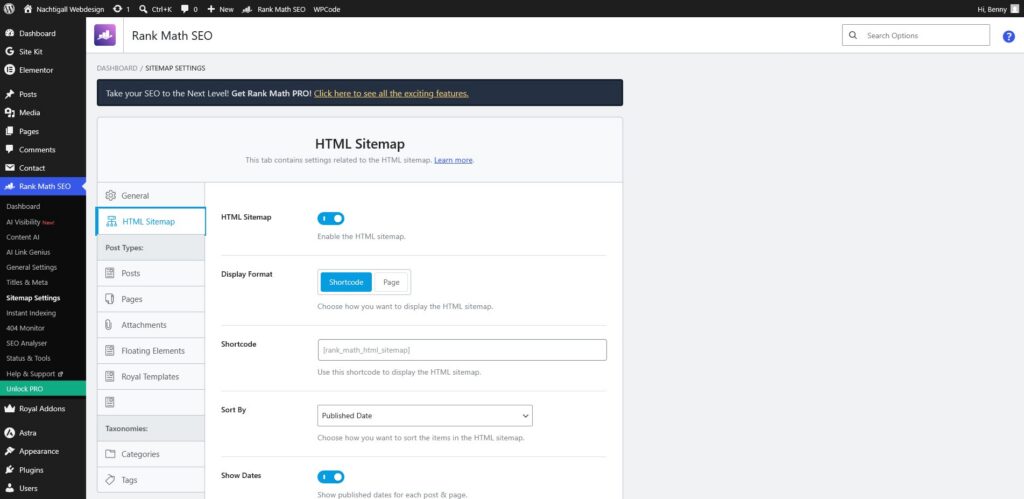Click the WordPress logo in admin bar
This screenshot has width=1024, height=499.
coord(9,9)
